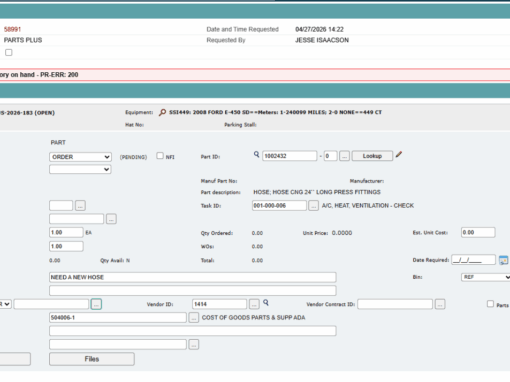Click the date 04/27/2026 14:22

[x=319, y=29]
